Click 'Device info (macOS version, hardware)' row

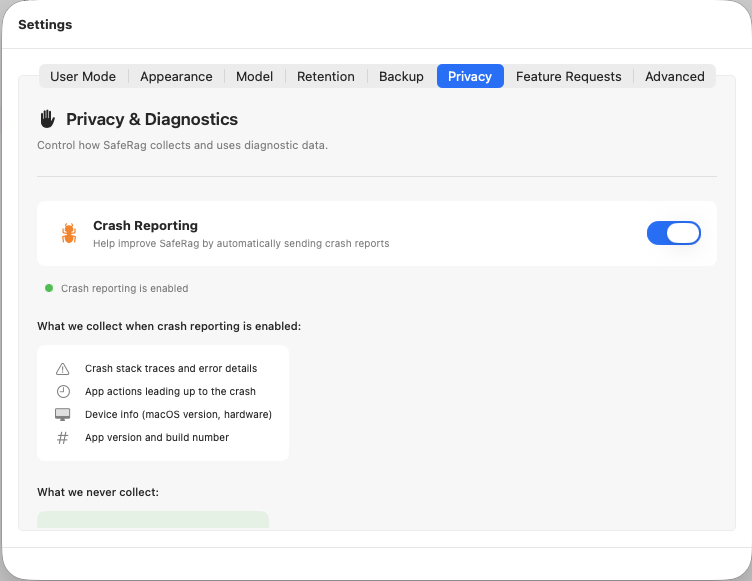tap(178, 415)
